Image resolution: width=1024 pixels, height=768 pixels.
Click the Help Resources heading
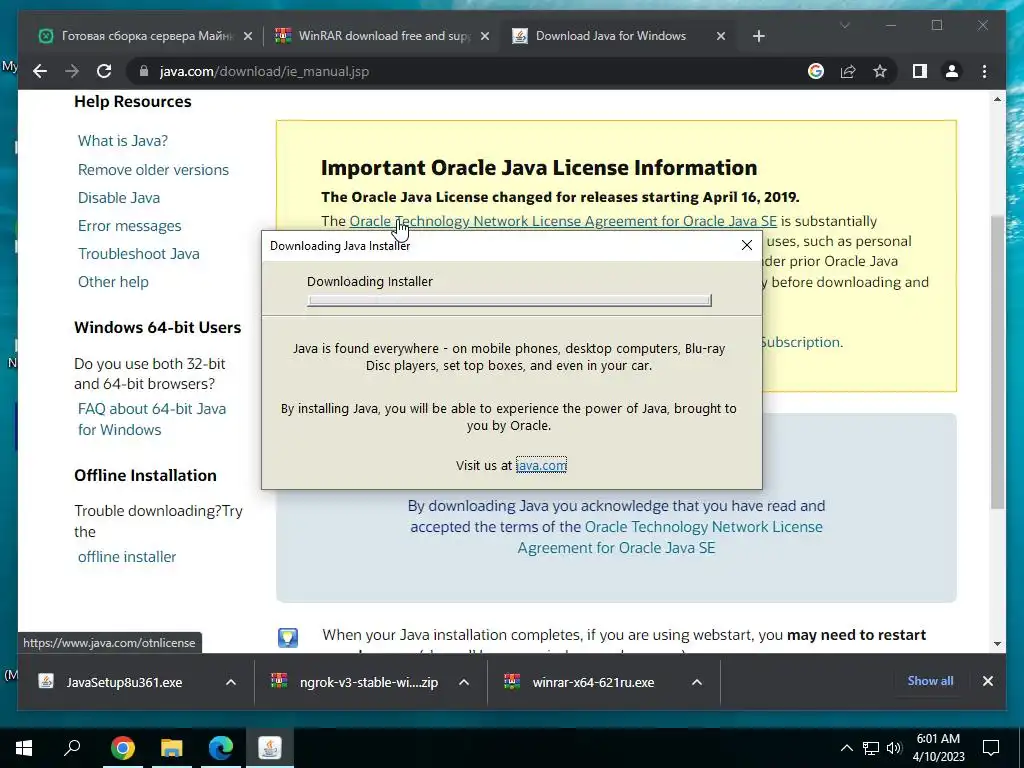coord(133,102)
